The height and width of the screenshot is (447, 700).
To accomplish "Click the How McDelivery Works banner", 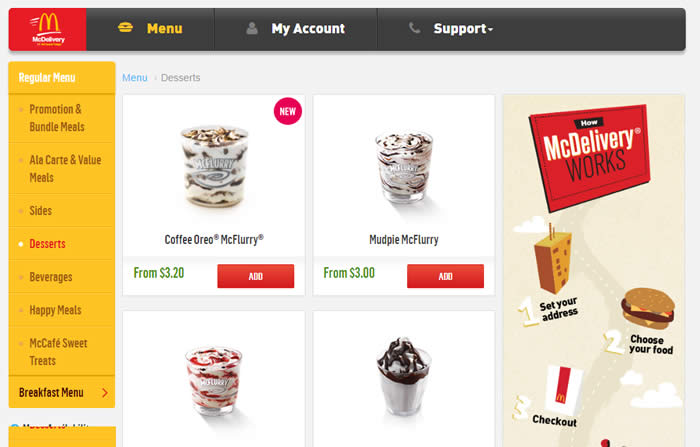I will pyautogui.click(x=590, y=157).
